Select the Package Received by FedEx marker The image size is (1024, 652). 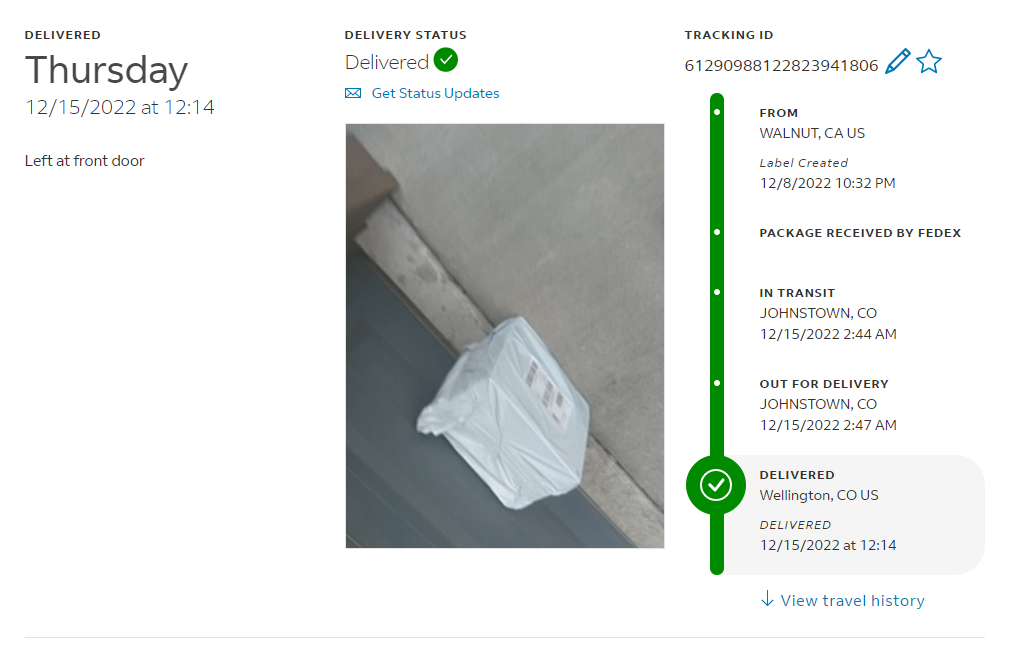[717, 233]
